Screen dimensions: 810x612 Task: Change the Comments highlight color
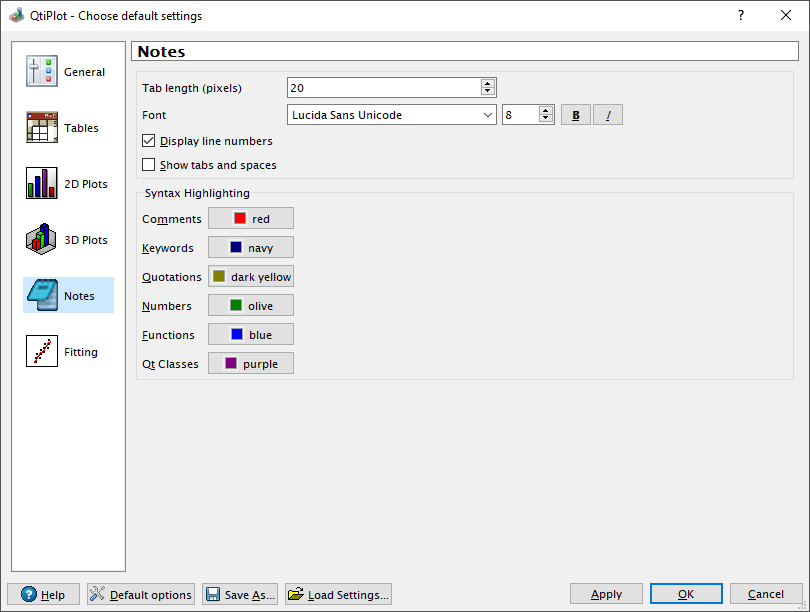(250, 218)
